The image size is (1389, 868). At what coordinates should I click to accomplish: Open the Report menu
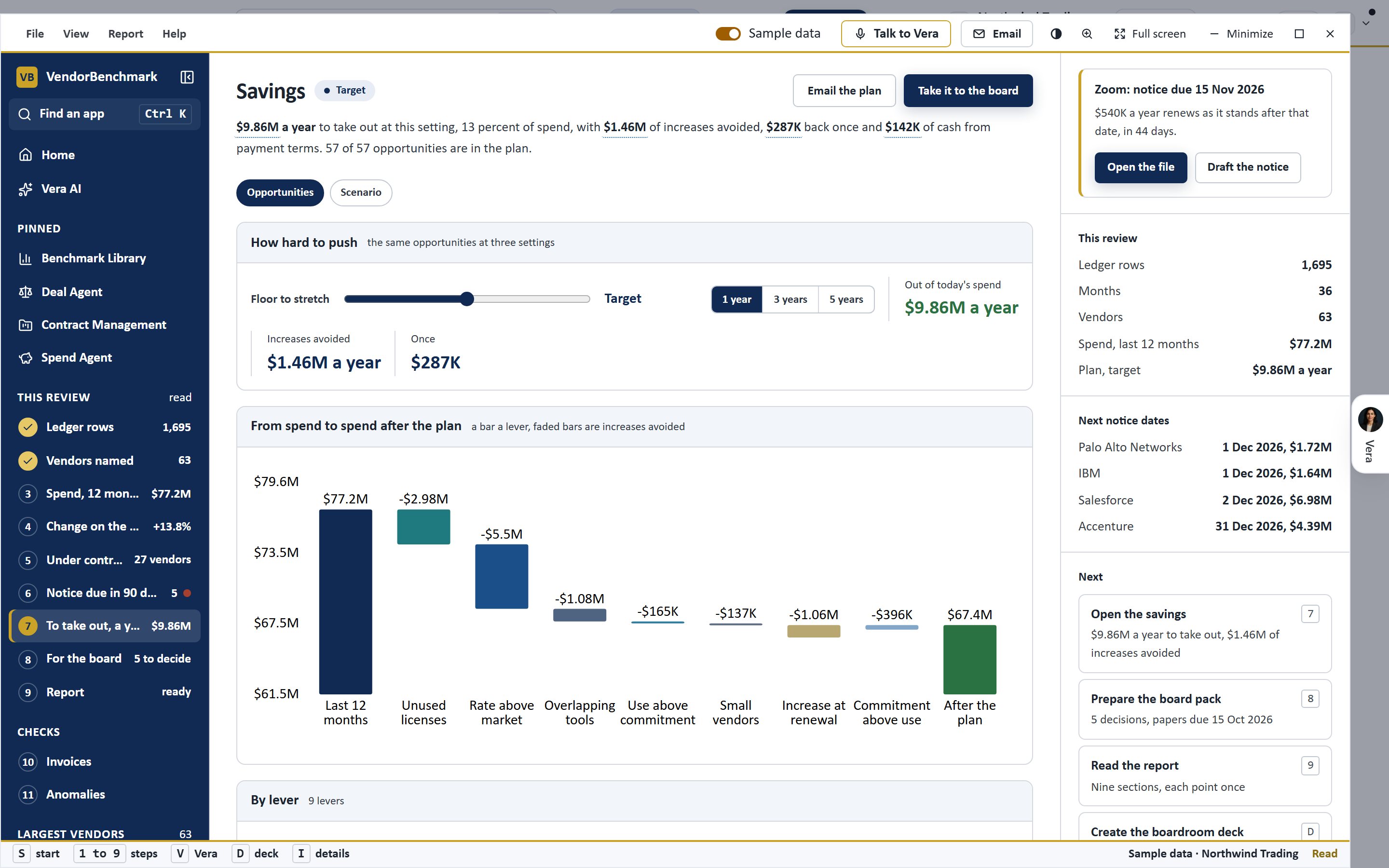(126, 34)
